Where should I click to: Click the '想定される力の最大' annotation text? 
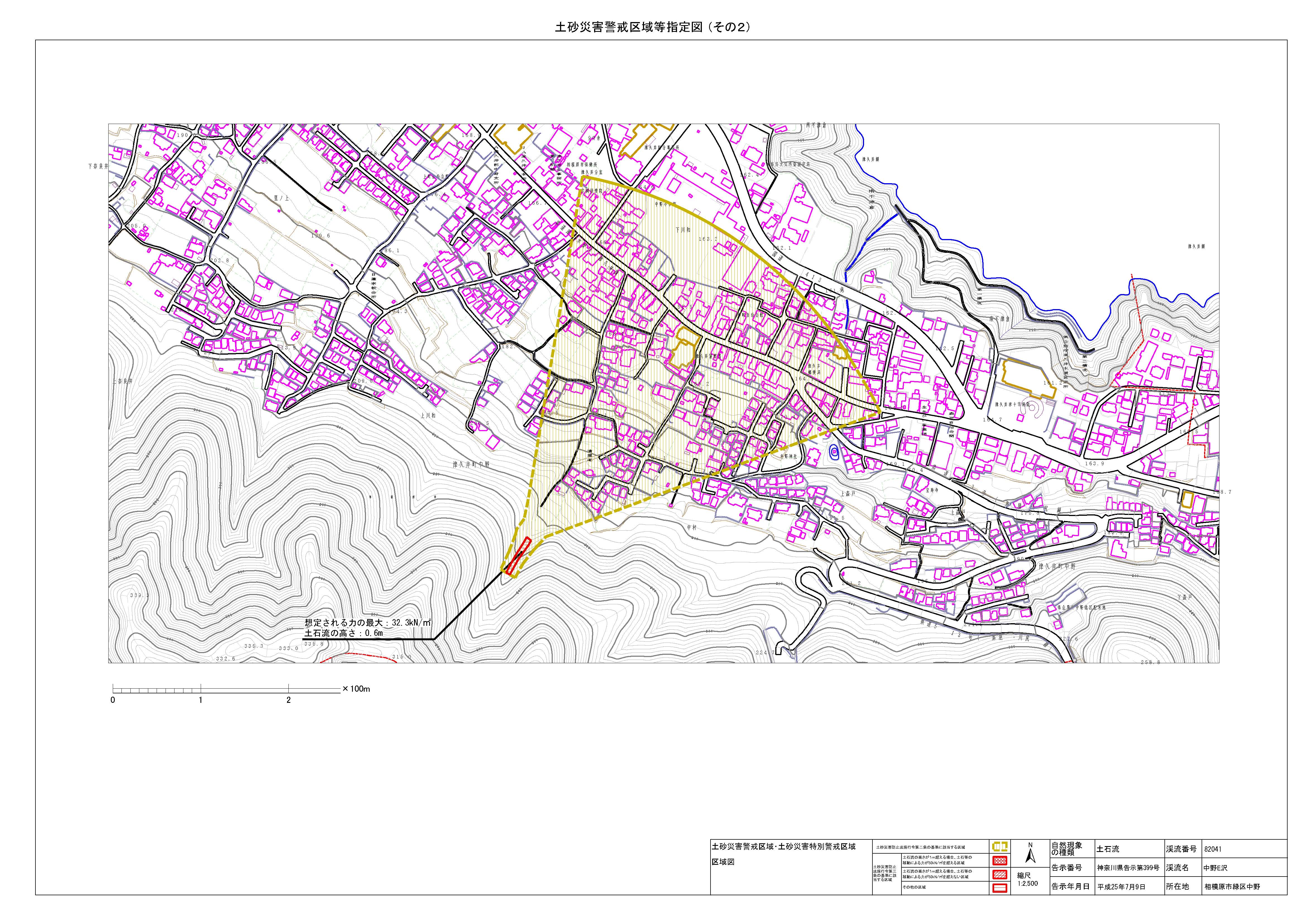(x=367, y=622)
